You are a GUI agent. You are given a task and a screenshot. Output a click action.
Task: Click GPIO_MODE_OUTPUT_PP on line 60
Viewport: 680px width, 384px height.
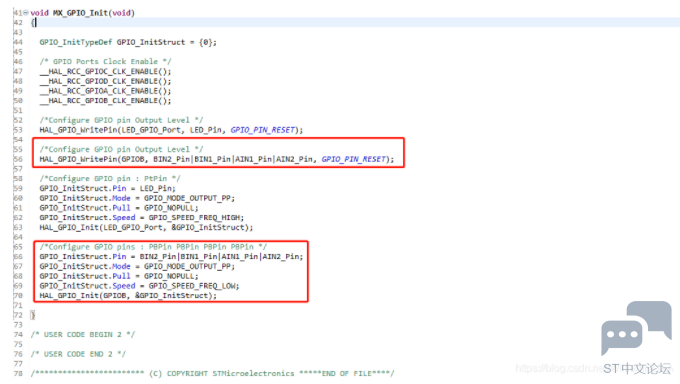187,198
